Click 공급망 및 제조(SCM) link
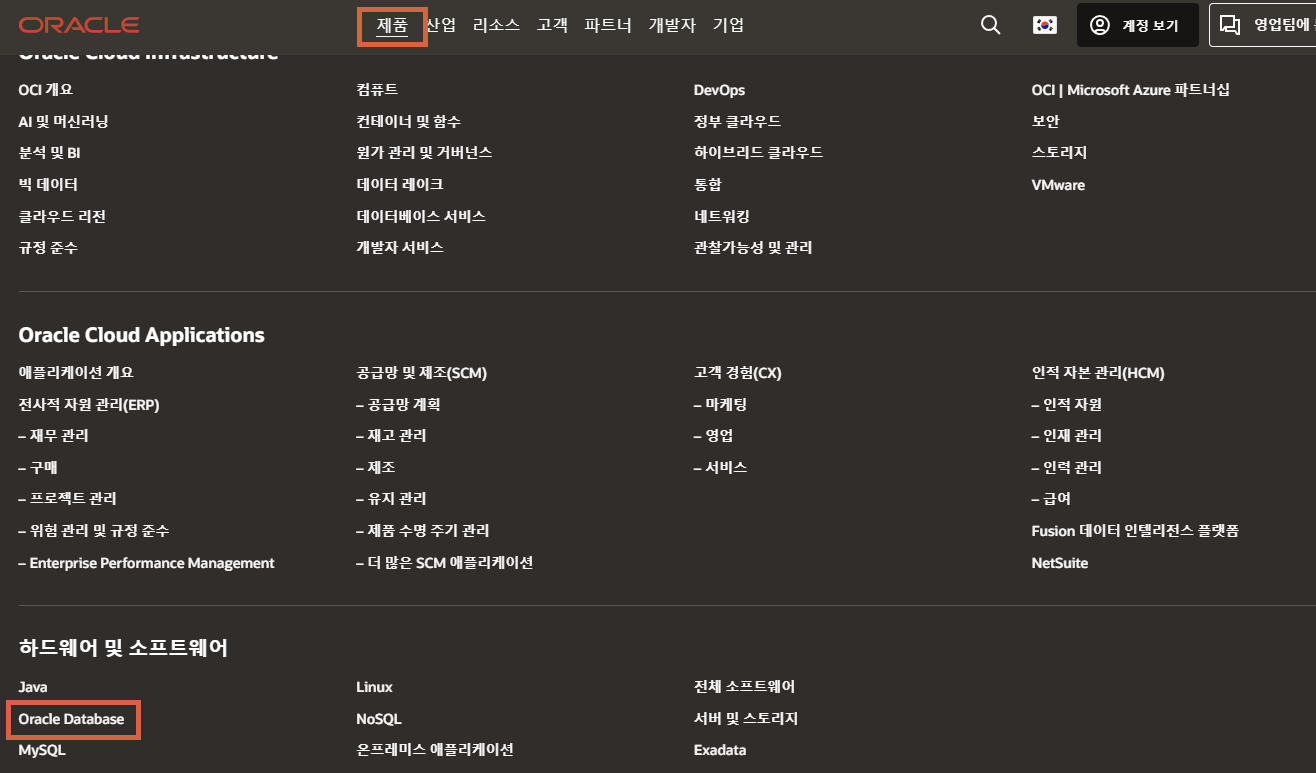This screenshot has height=773, width=1316. (422, 373)
